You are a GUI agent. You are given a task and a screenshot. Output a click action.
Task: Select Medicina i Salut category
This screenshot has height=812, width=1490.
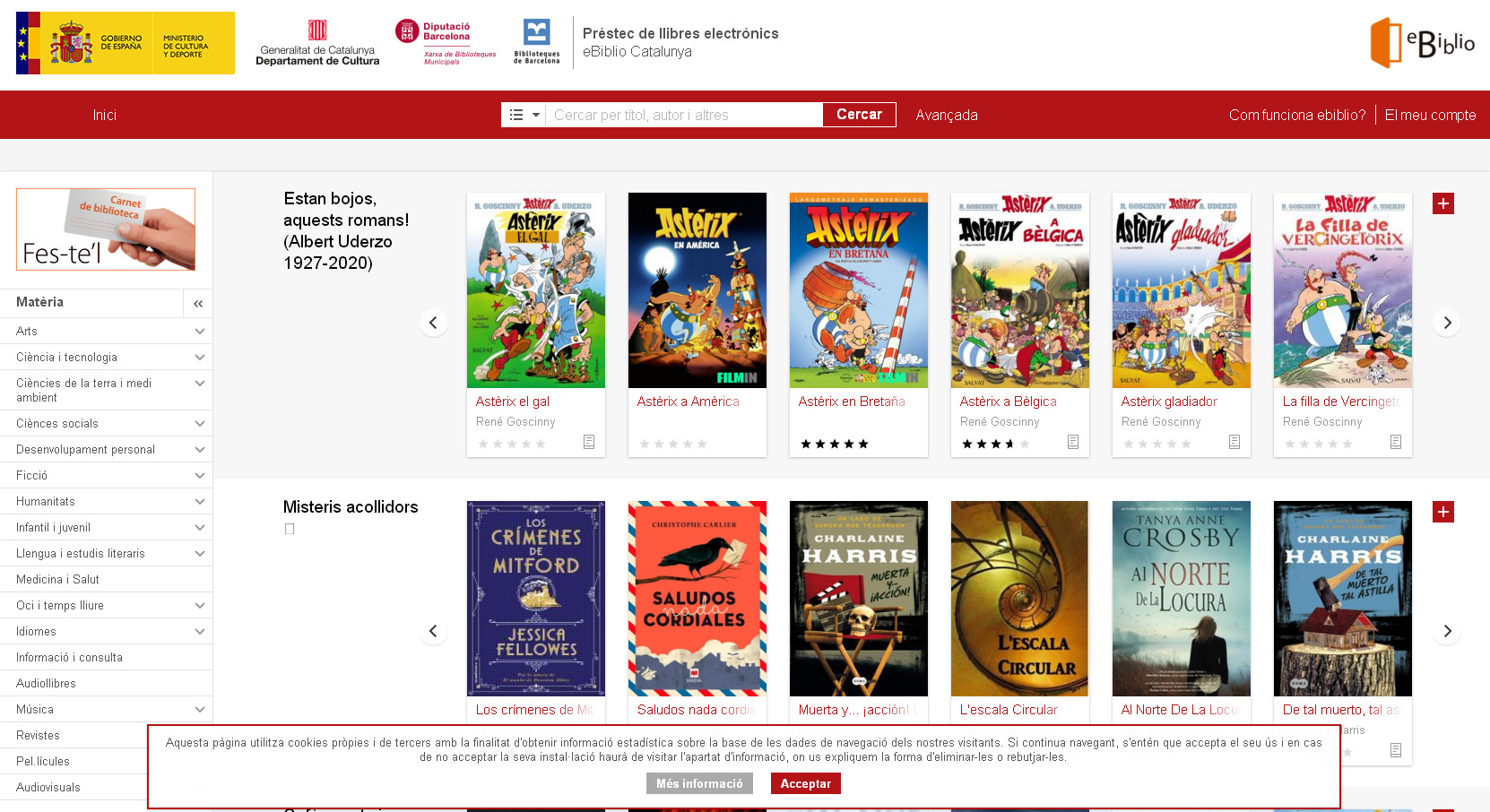click(x=57, y=580)
